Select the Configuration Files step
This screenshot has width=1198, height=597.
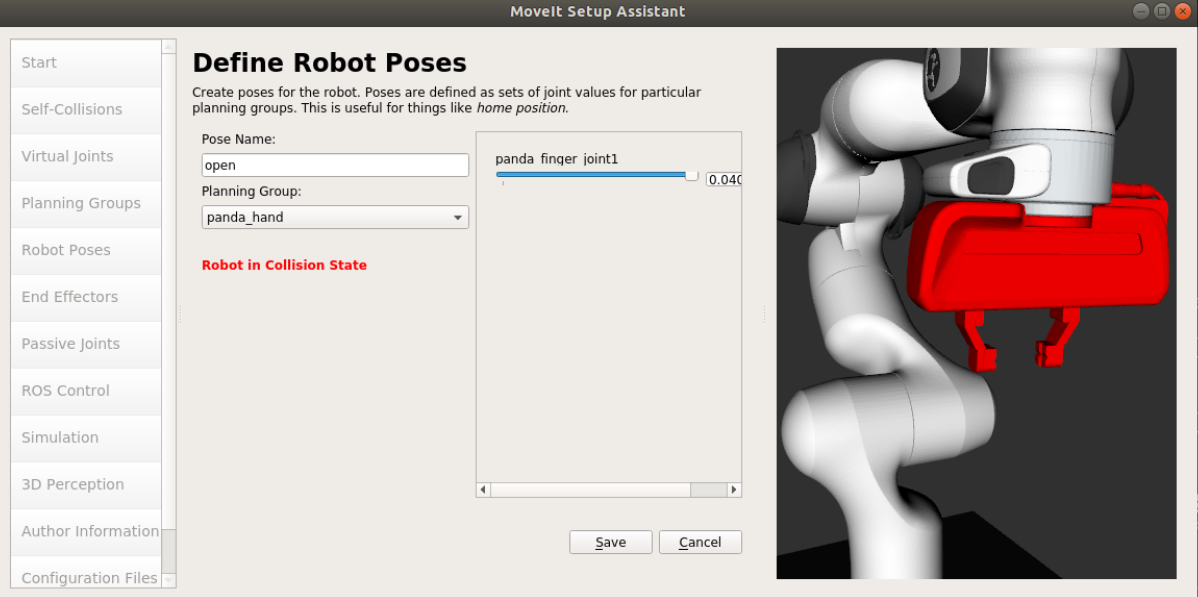pos(88,578)
